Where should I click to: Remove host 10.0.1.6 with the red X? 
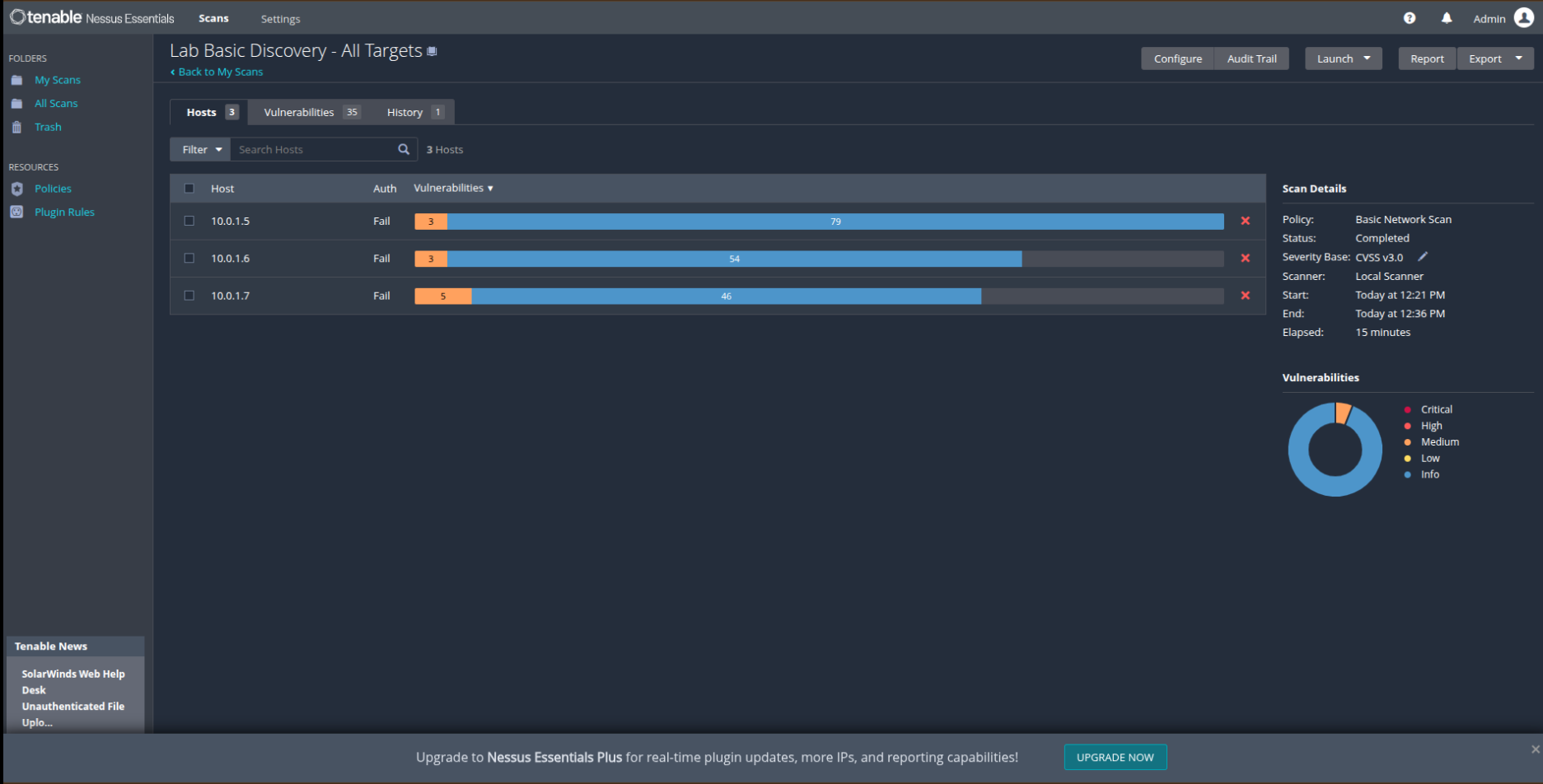(1245, 258)
